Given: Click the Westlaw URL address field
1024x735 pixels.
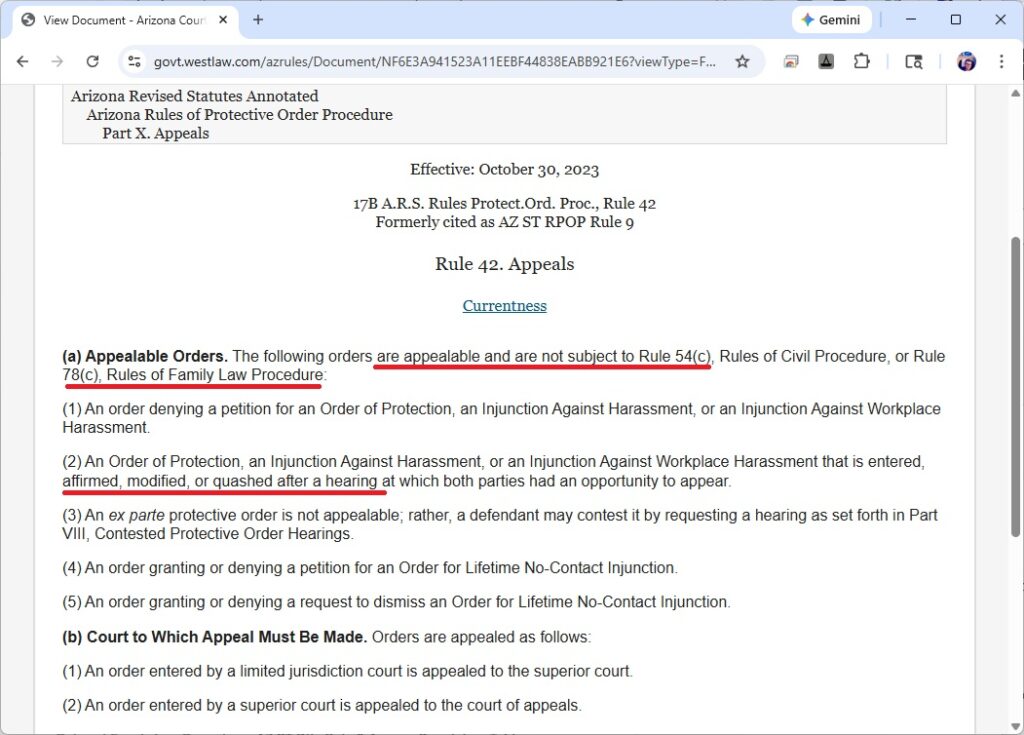Looking at the screenshot, I should click(435, 62).
